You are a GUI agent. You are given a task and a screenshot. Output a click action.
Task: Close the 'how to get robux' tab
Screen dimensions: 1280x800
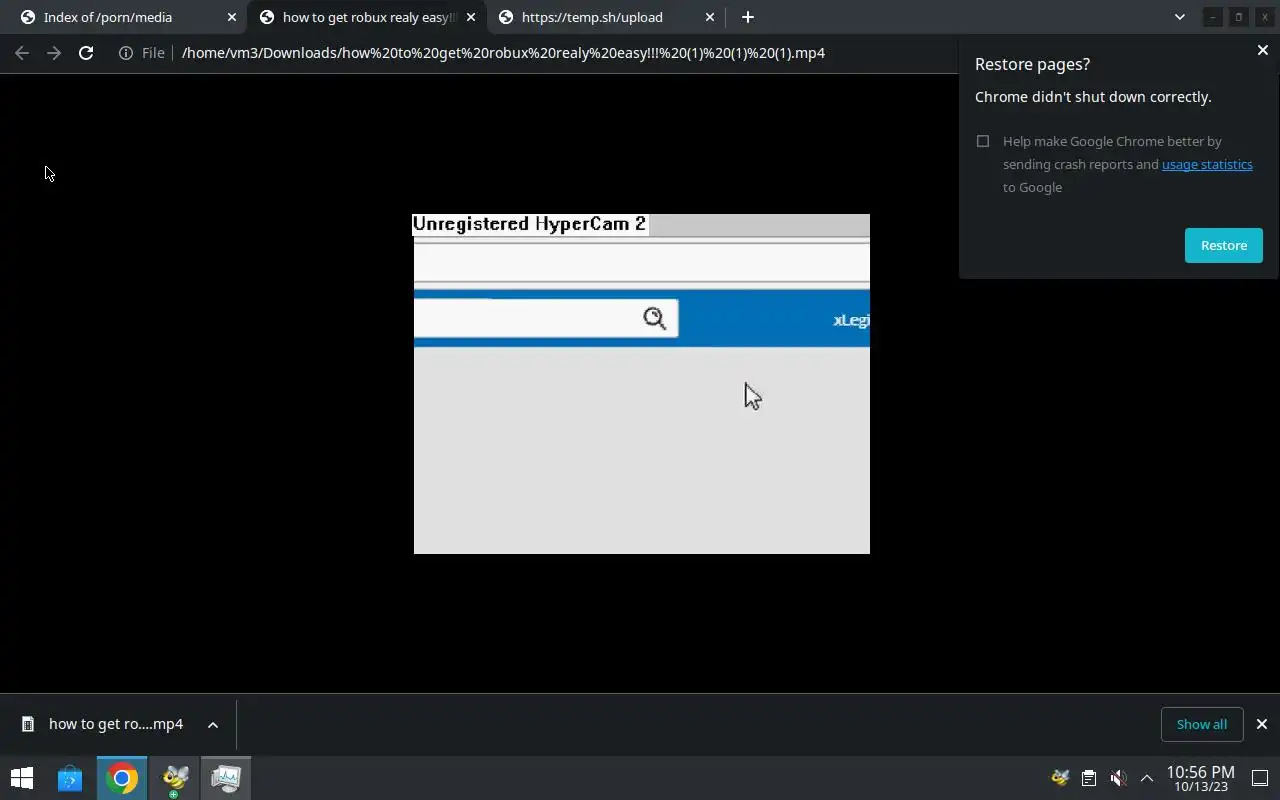point(471,17)
